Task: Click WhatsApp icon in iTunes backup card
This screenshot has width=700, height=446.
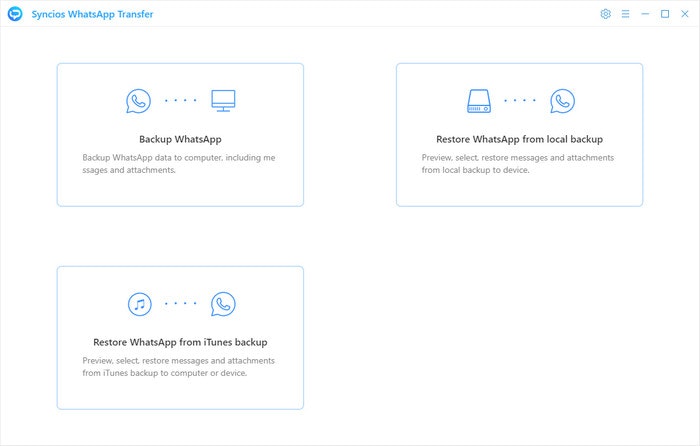Action: (x=223, y=304)
